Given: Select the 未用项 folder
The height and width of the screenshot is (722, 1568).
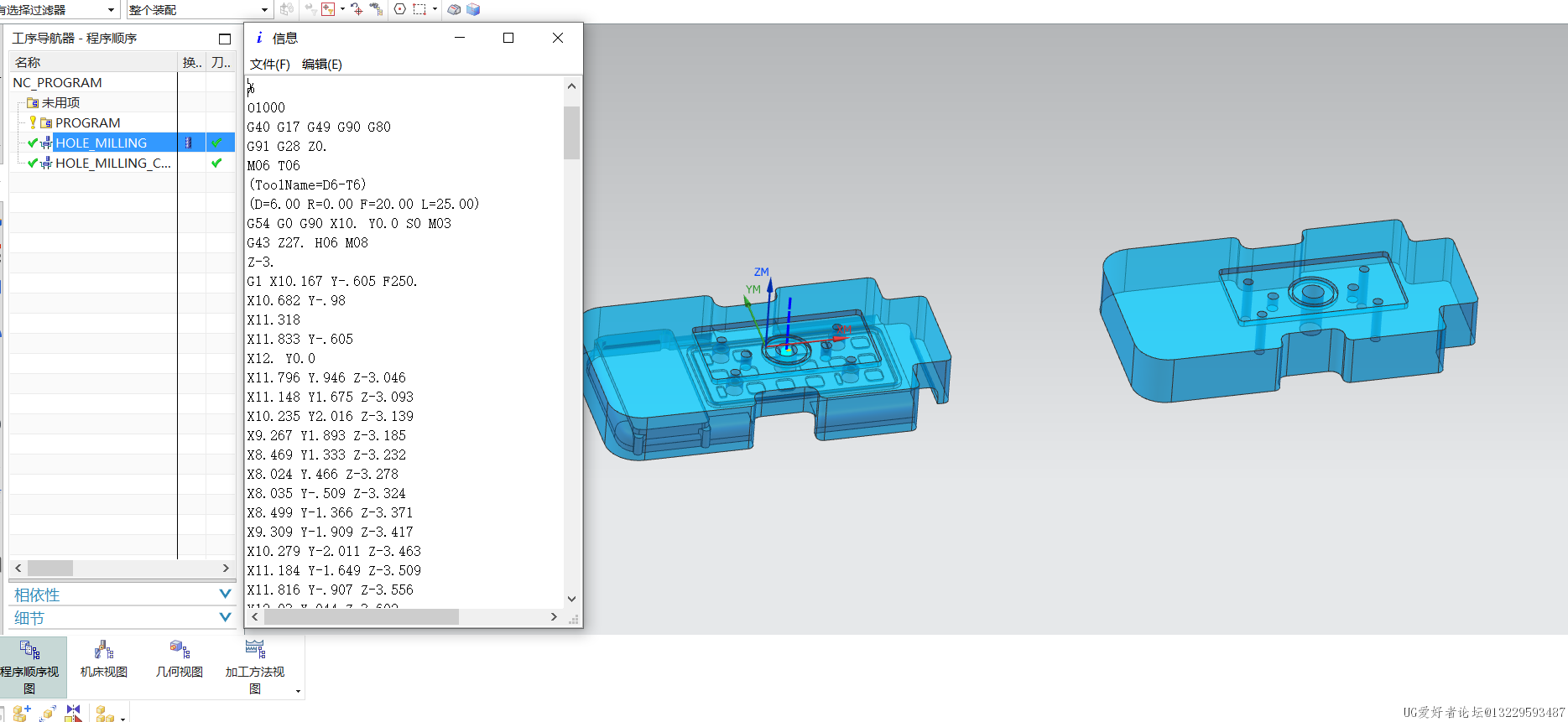Looking at the screenshot, I should [60, 102].
